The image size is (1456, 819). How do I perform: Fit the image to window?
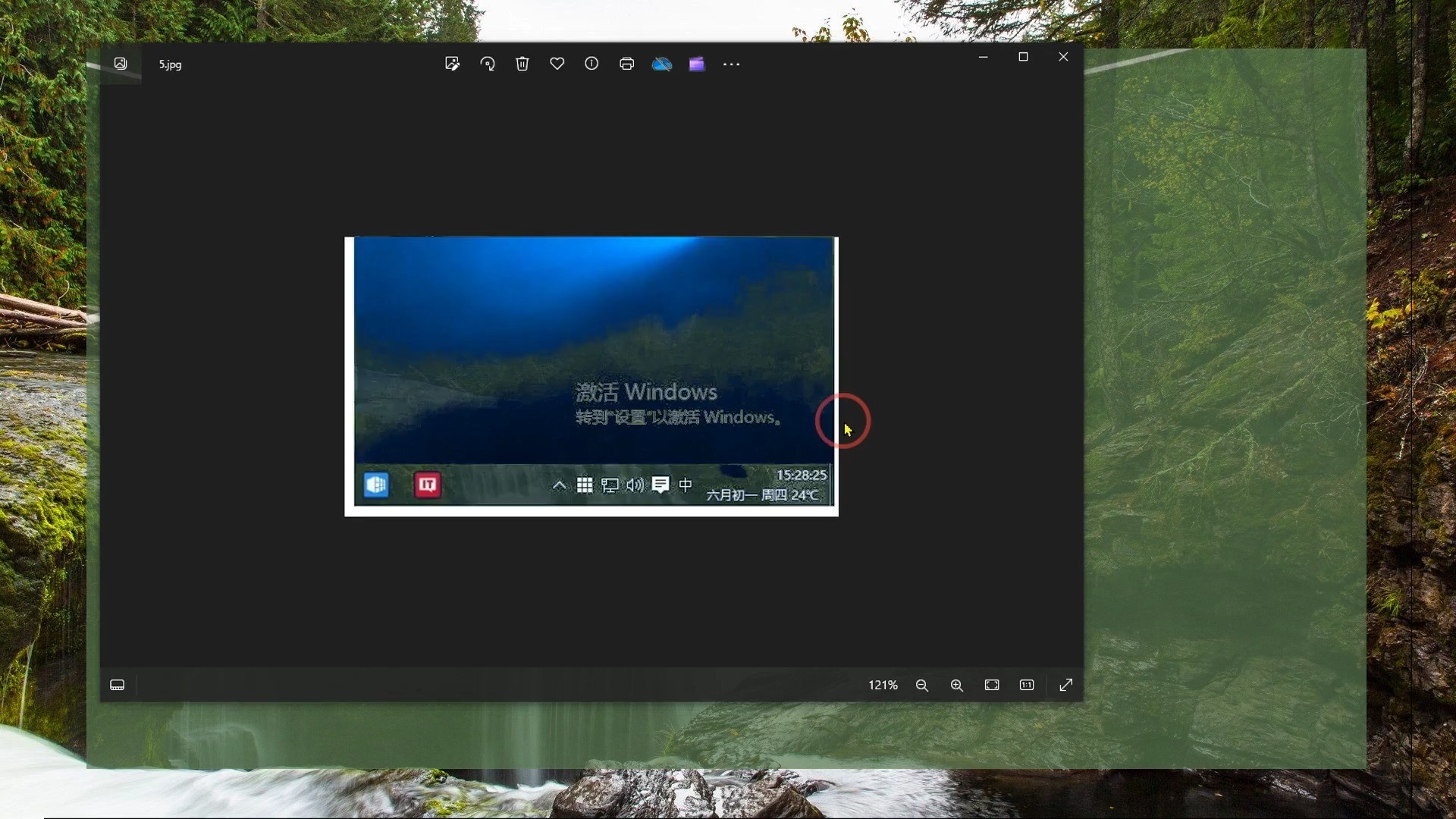[x=992, y=685]
